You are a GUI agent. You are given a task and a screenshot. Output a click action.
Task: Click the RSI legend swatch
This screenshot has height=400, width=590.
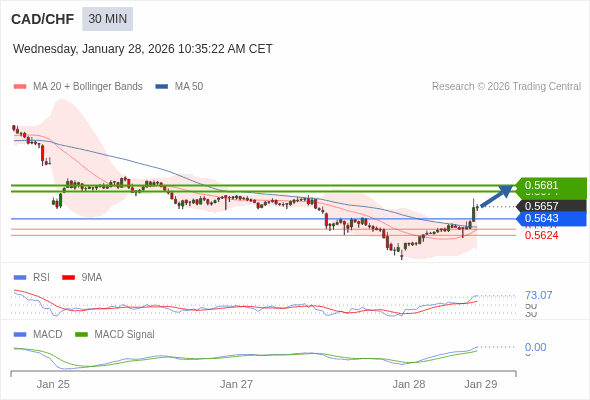coord(20,278)
